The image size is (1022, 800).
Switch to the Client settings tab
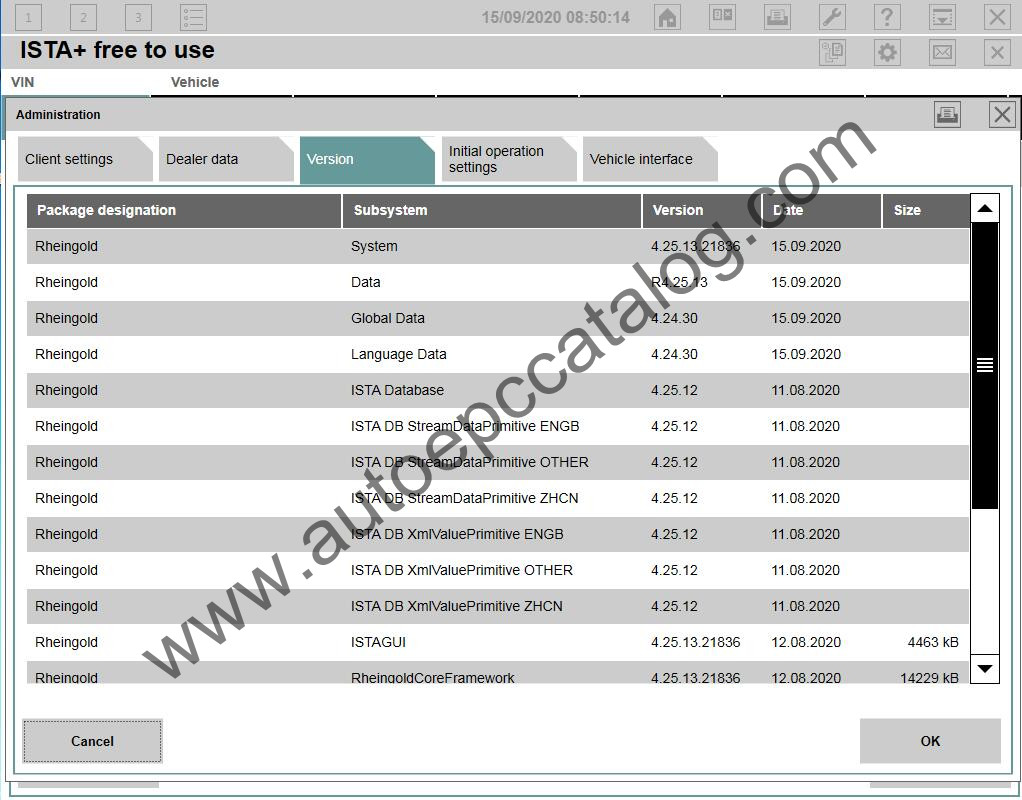[x=85, y=159]
